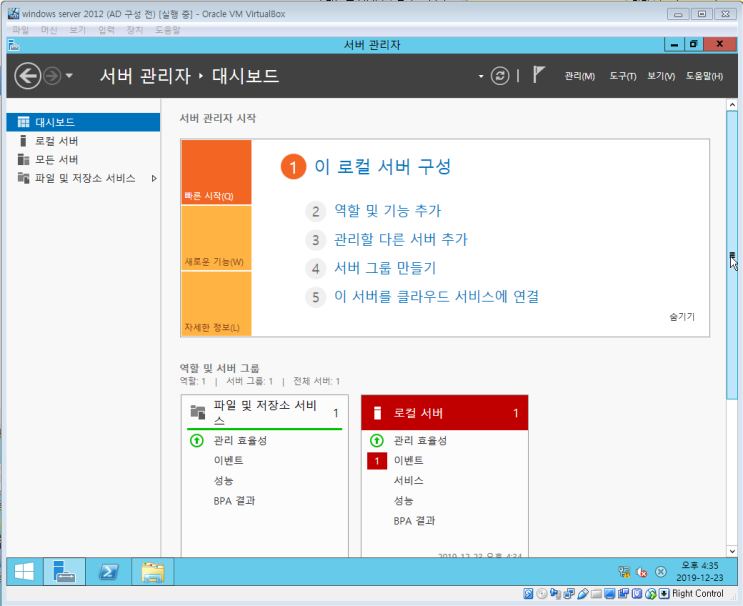The image size is (743, 606).
Task: Open the 도움말(H) menu in Server Manager
Action: tap(704, 76)
